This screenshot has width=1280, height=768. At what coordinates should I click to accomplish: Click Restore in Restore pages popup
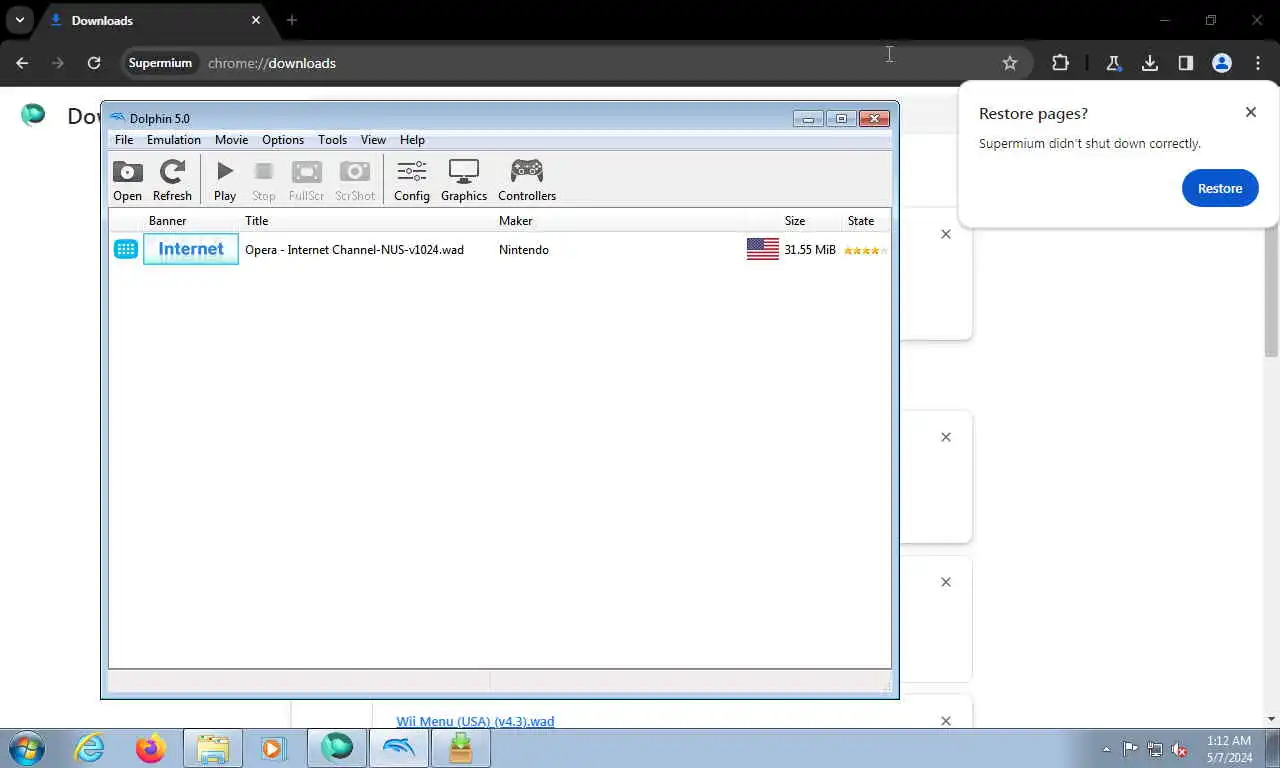point(1220,188)
